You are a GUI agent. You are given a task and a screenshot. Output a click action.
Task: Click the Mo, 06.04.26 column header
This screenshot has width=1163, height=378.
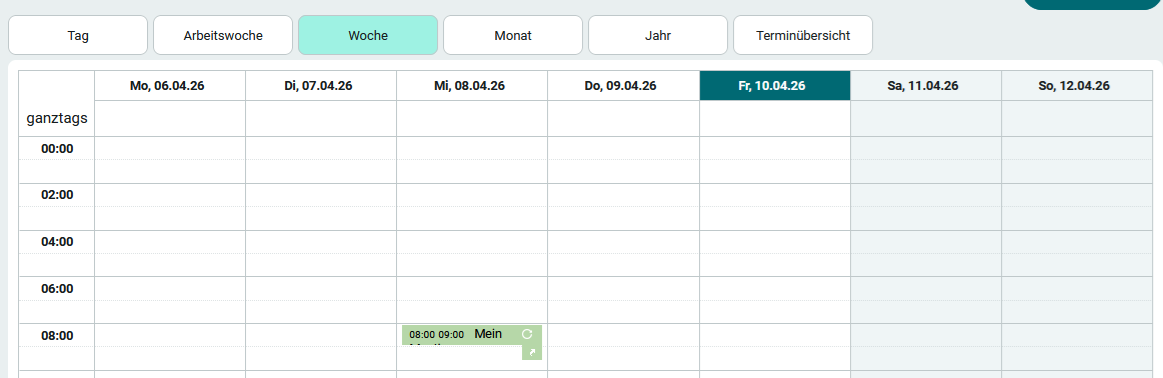(x=170, y=86)
